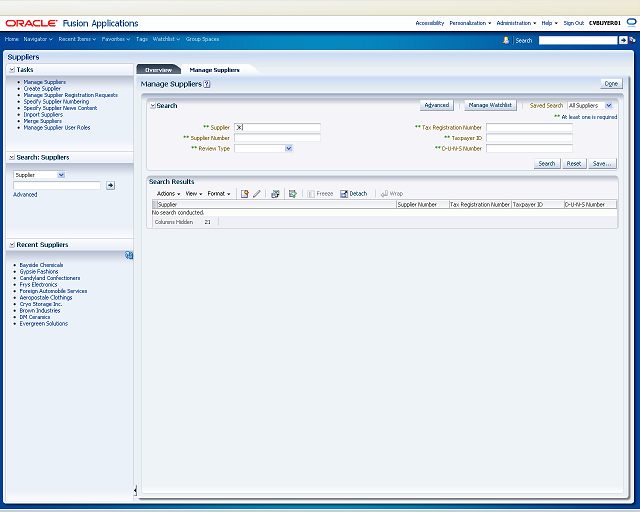Open Manage Supplier Registration Requests link
The width and height of the screenshot is (640, 512).
point(71,95)
